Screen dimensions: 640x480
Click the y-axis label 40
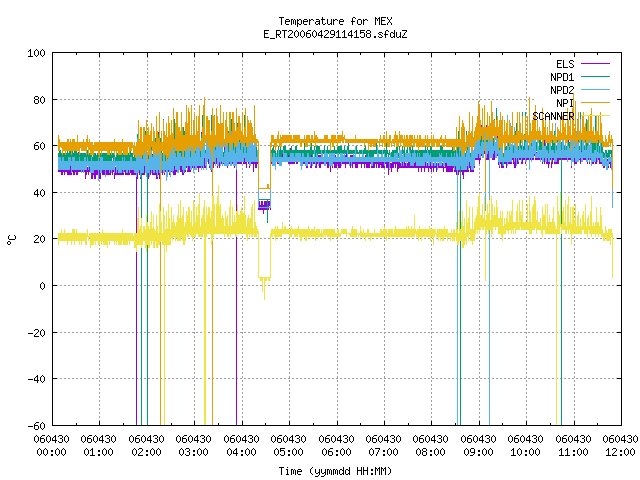39,193
